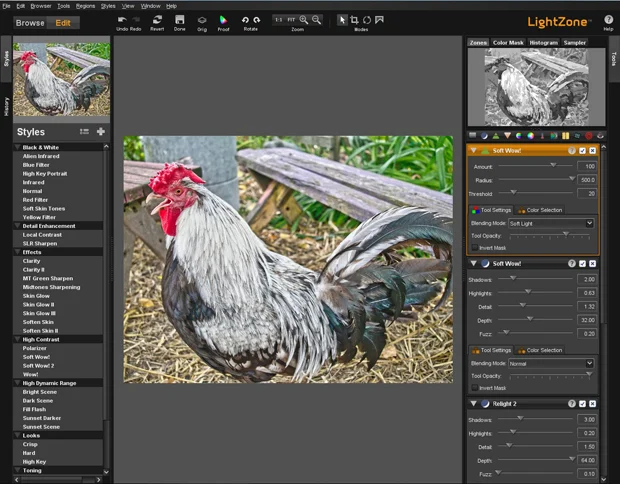Click the plus icon next to Styles
The image size is (620, 484).
pos(101,132)
